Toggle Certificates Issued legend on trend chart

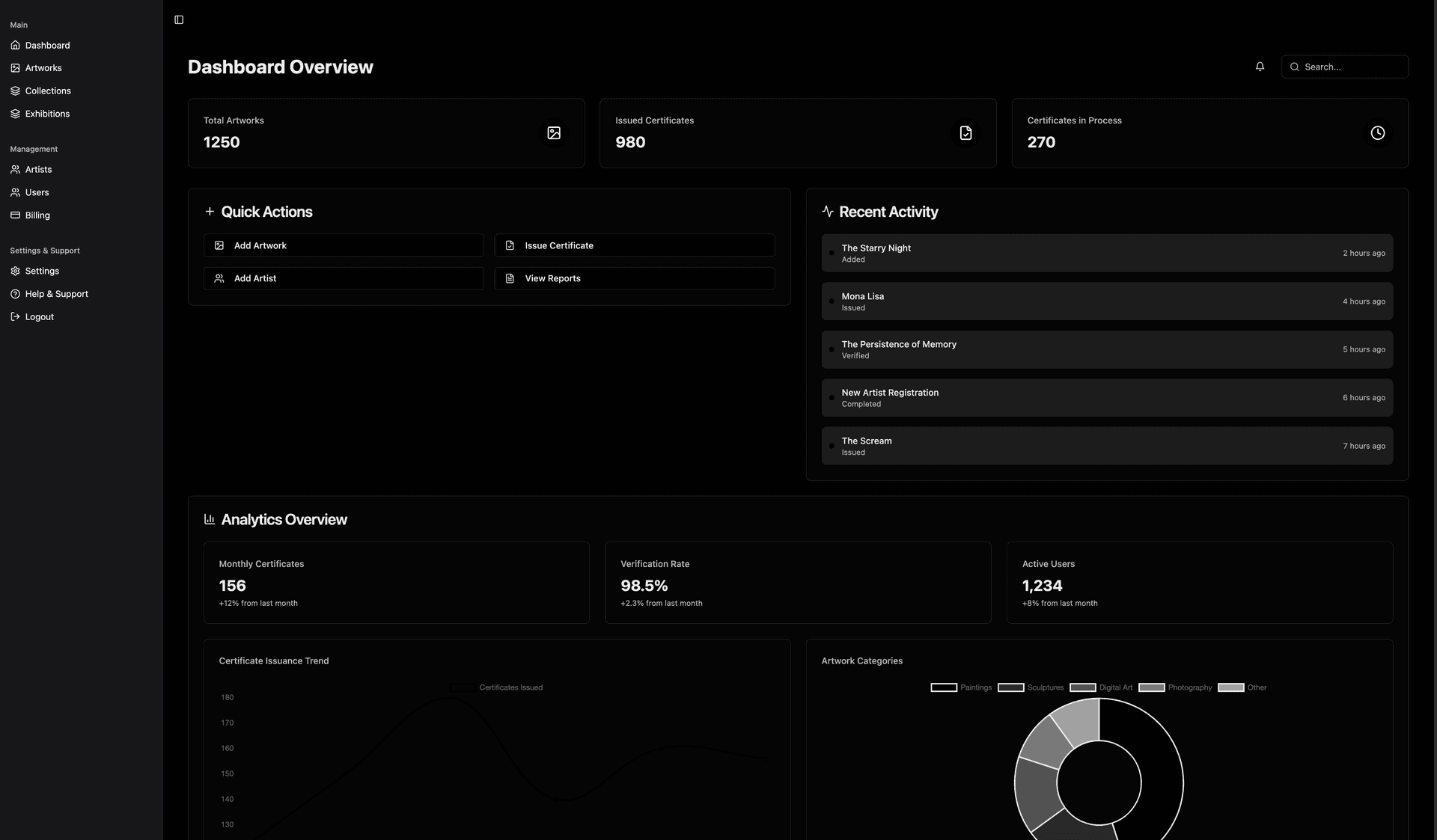click(463, 687)
